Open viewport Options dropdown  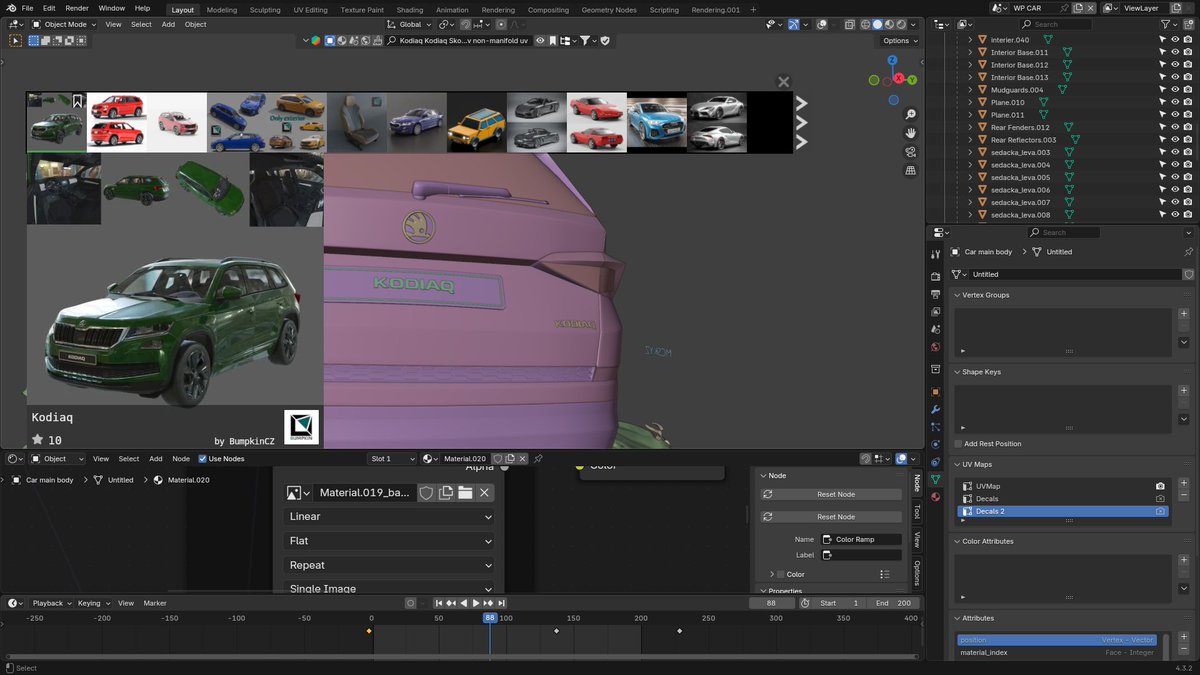pos(898,41)
